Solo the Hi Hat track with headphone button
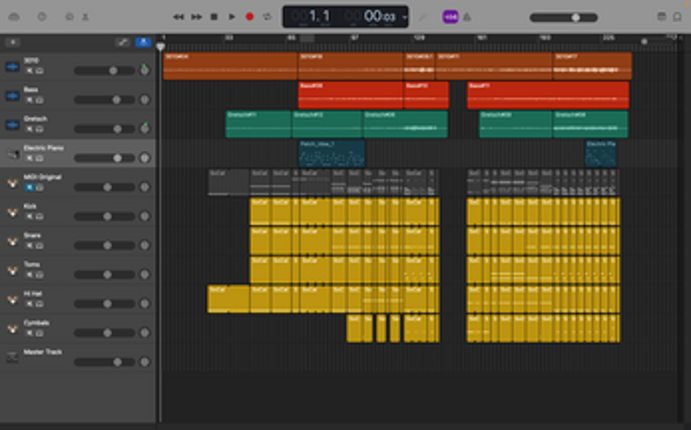The width and height of the screenshot is (691, 430). point(38,302)
